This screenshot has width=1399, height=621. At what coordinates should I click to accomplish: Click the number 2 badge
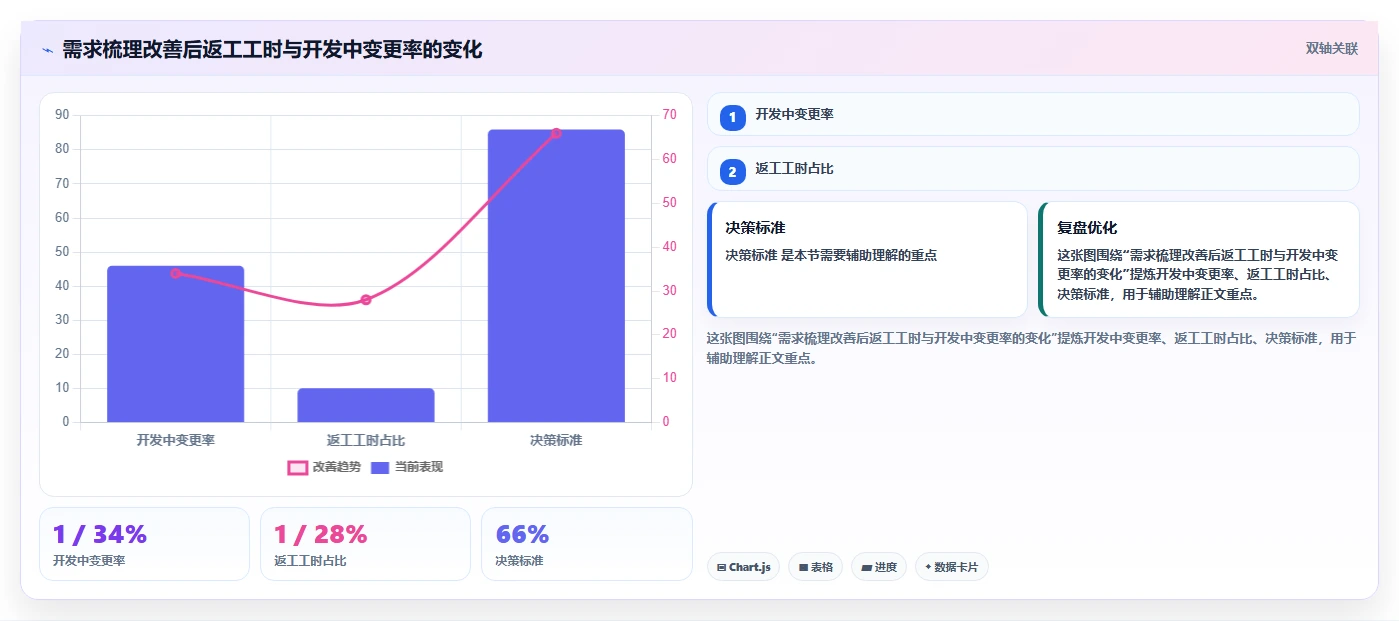(732, 172)
